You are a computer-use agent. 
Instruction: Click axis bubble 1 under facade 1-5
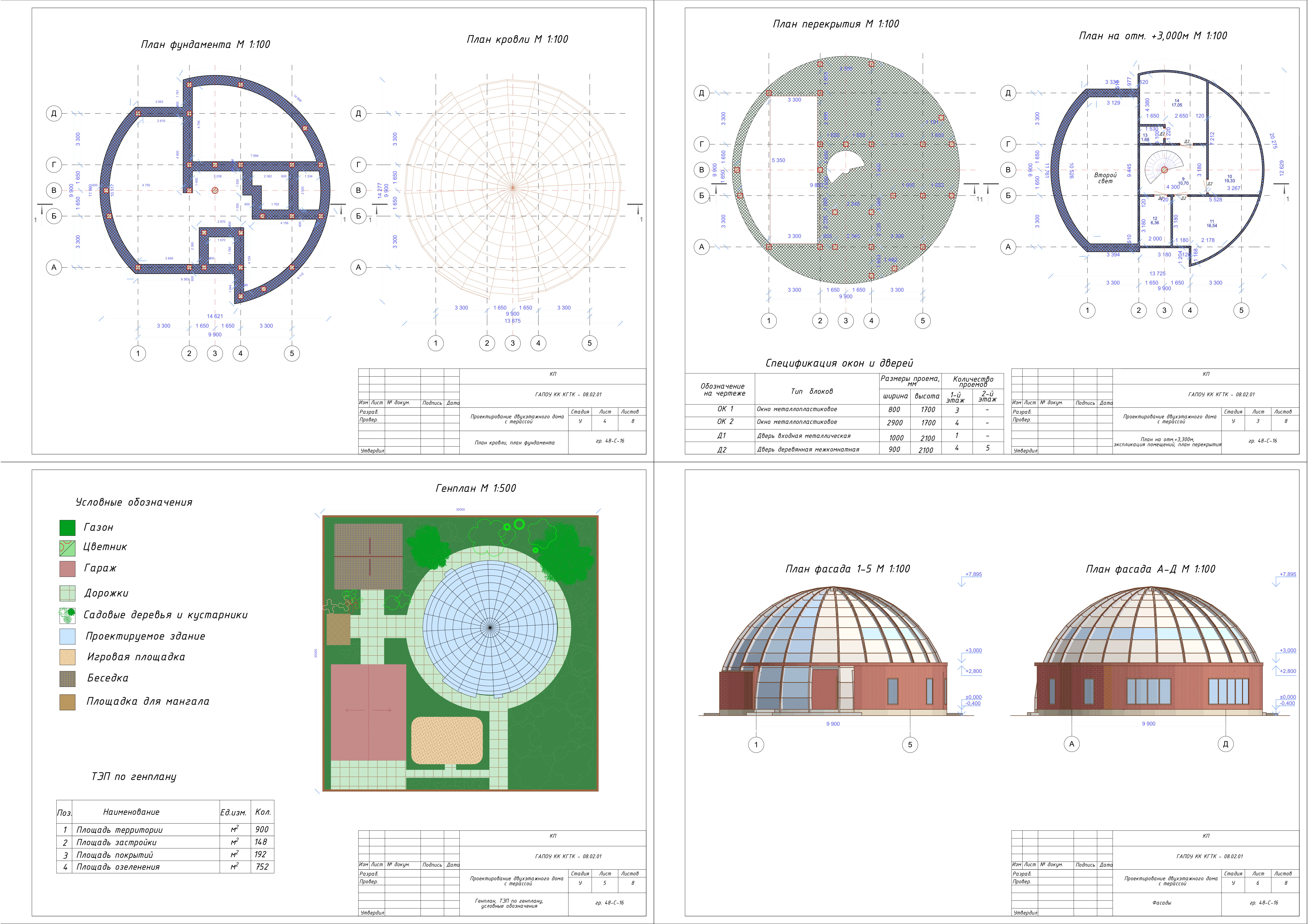click(756, 745)
